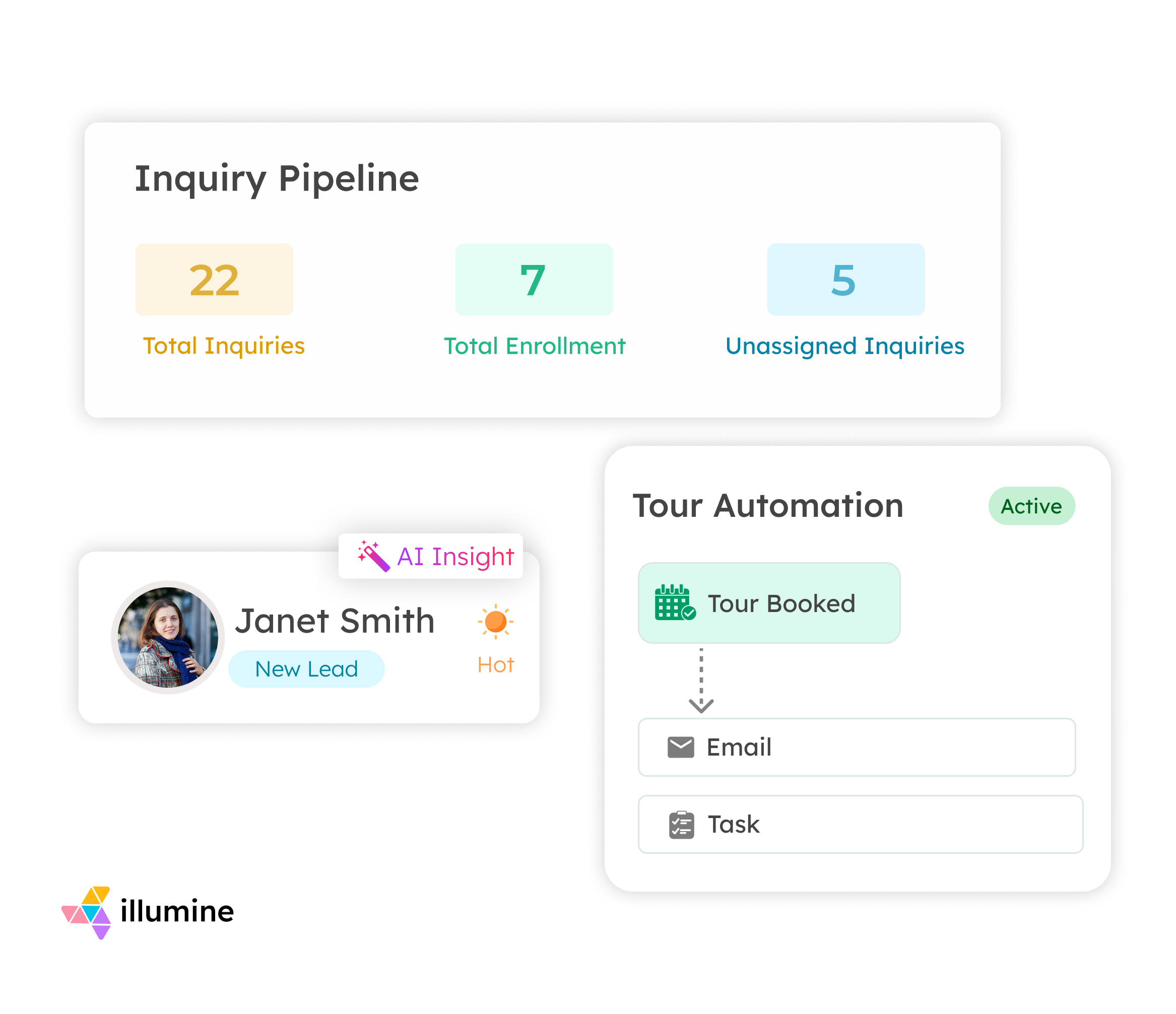This screenshot has width=1176, height=1014.
Task: Click the gray envelope Email icon
Action: point(681,748)
